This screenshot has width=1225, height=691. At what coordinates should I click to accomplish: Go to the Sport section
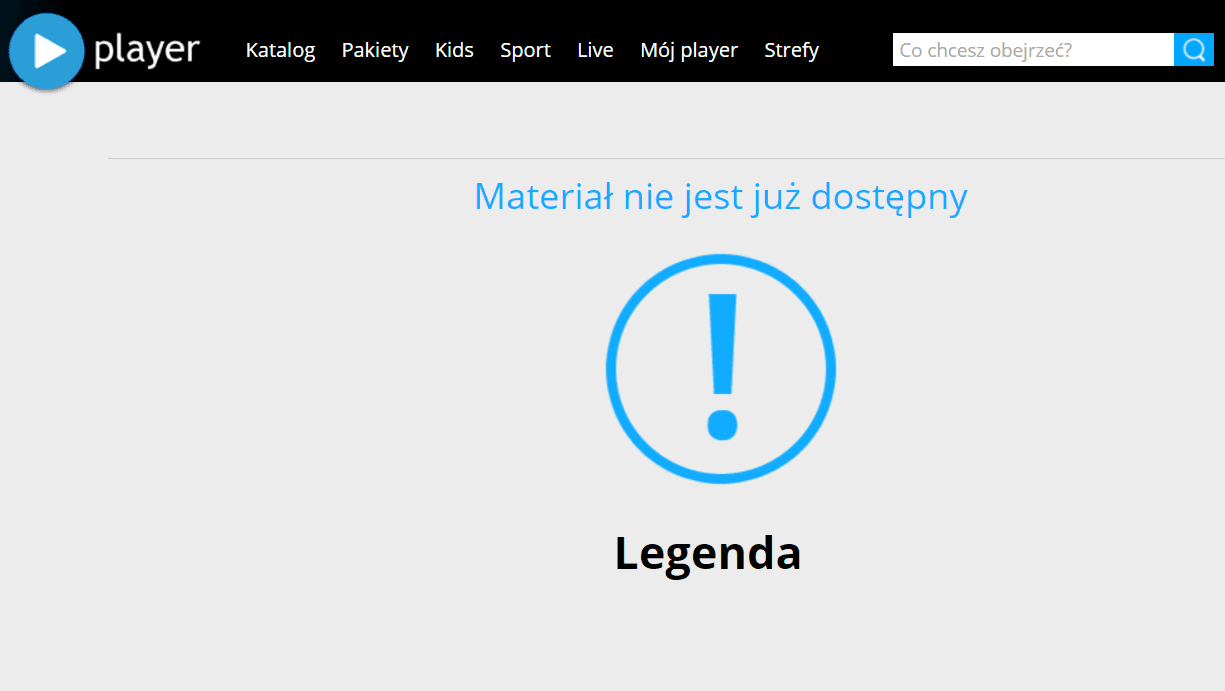[x=526, y=50]
